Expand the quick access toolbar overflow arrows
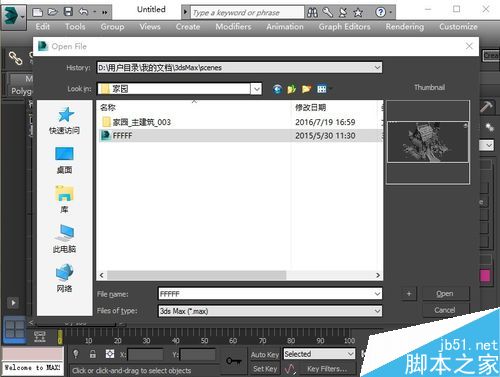The height and width of the screenshot is (377, 500). (x=105, y=13)
